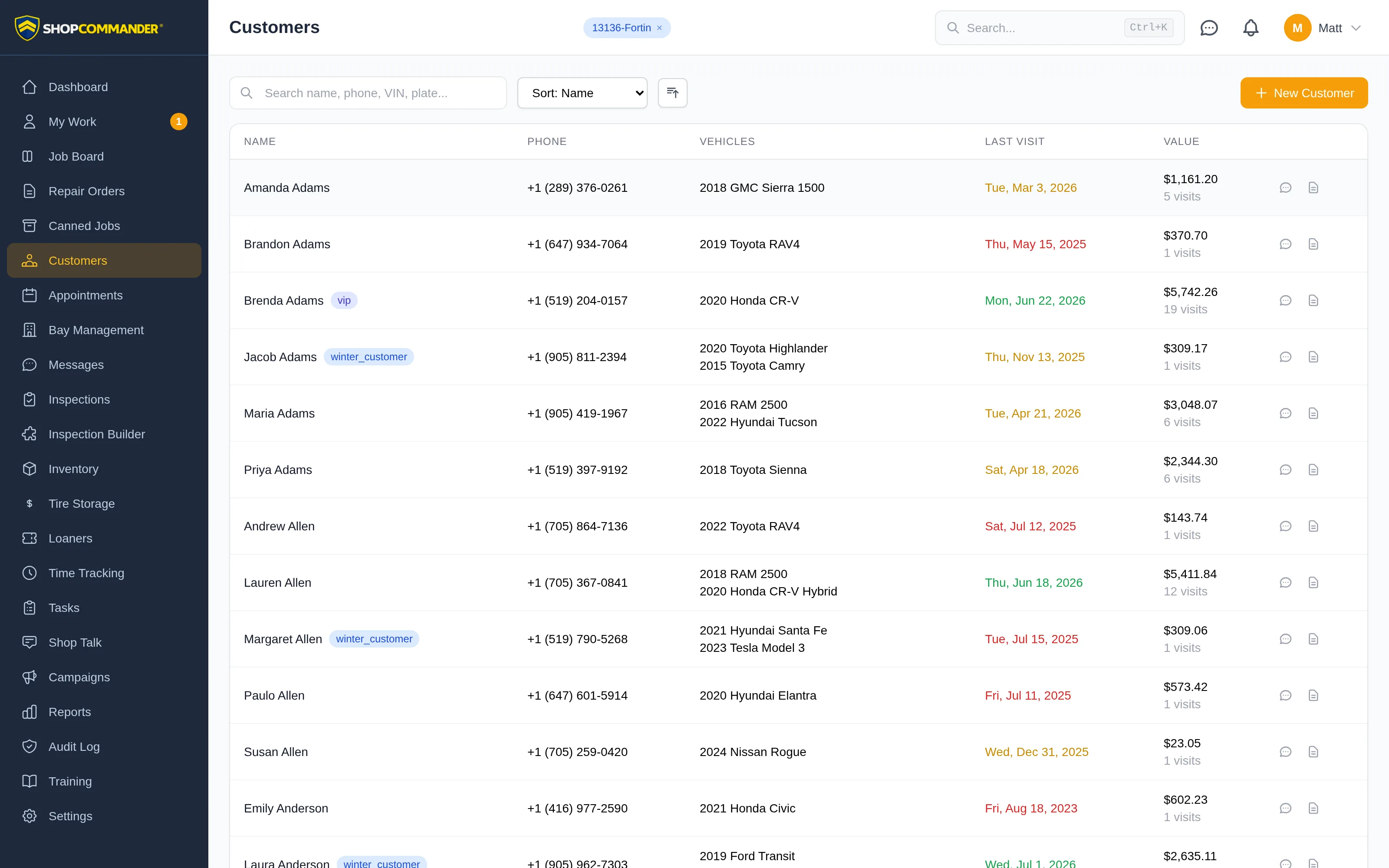The height and width of the screenshot is (868, 1389).
Task: Select Customers in sidebar
Action: pyautogui.click(x=104, y=261)
